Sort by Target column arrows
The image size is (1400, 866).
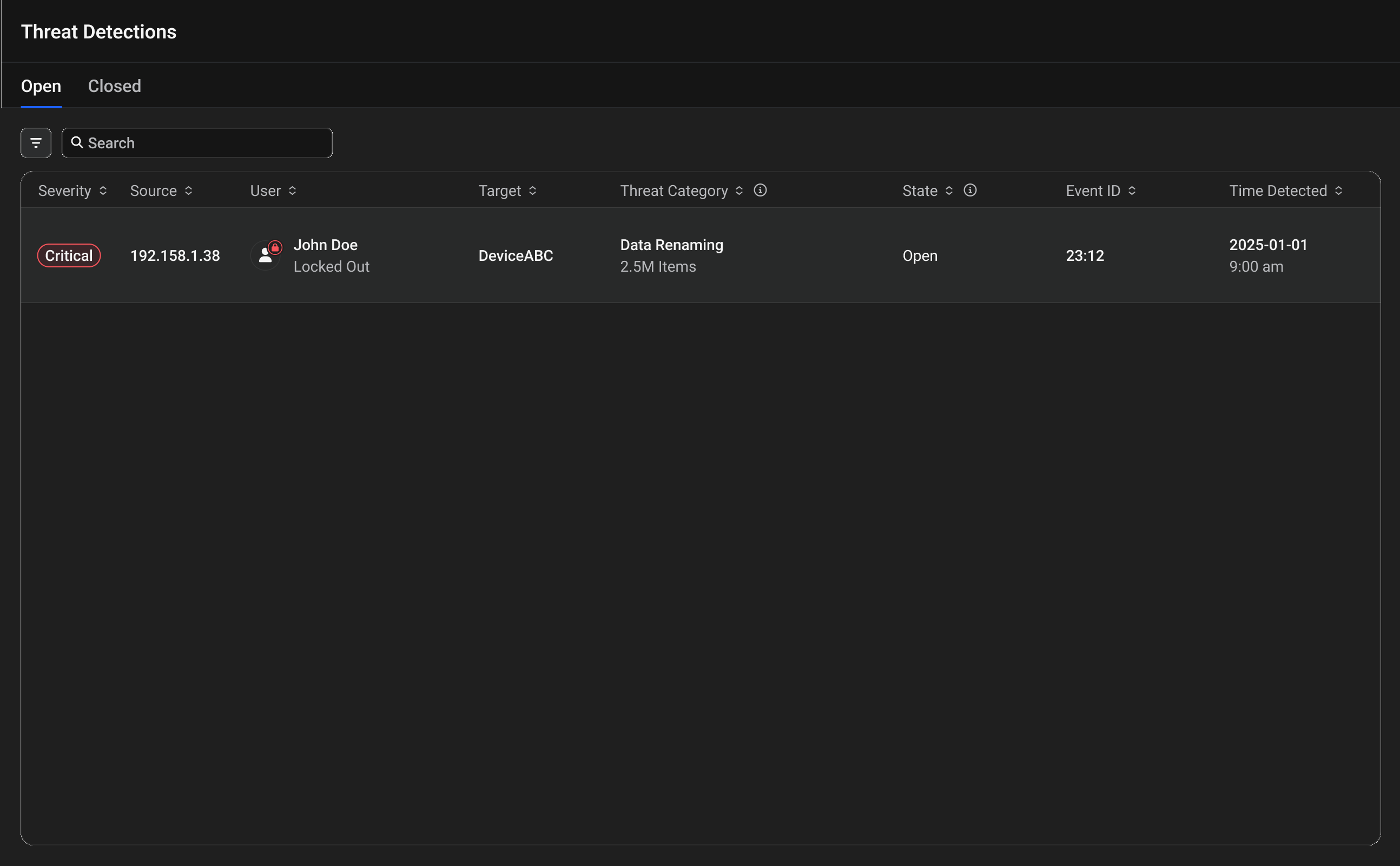point(532,191)
